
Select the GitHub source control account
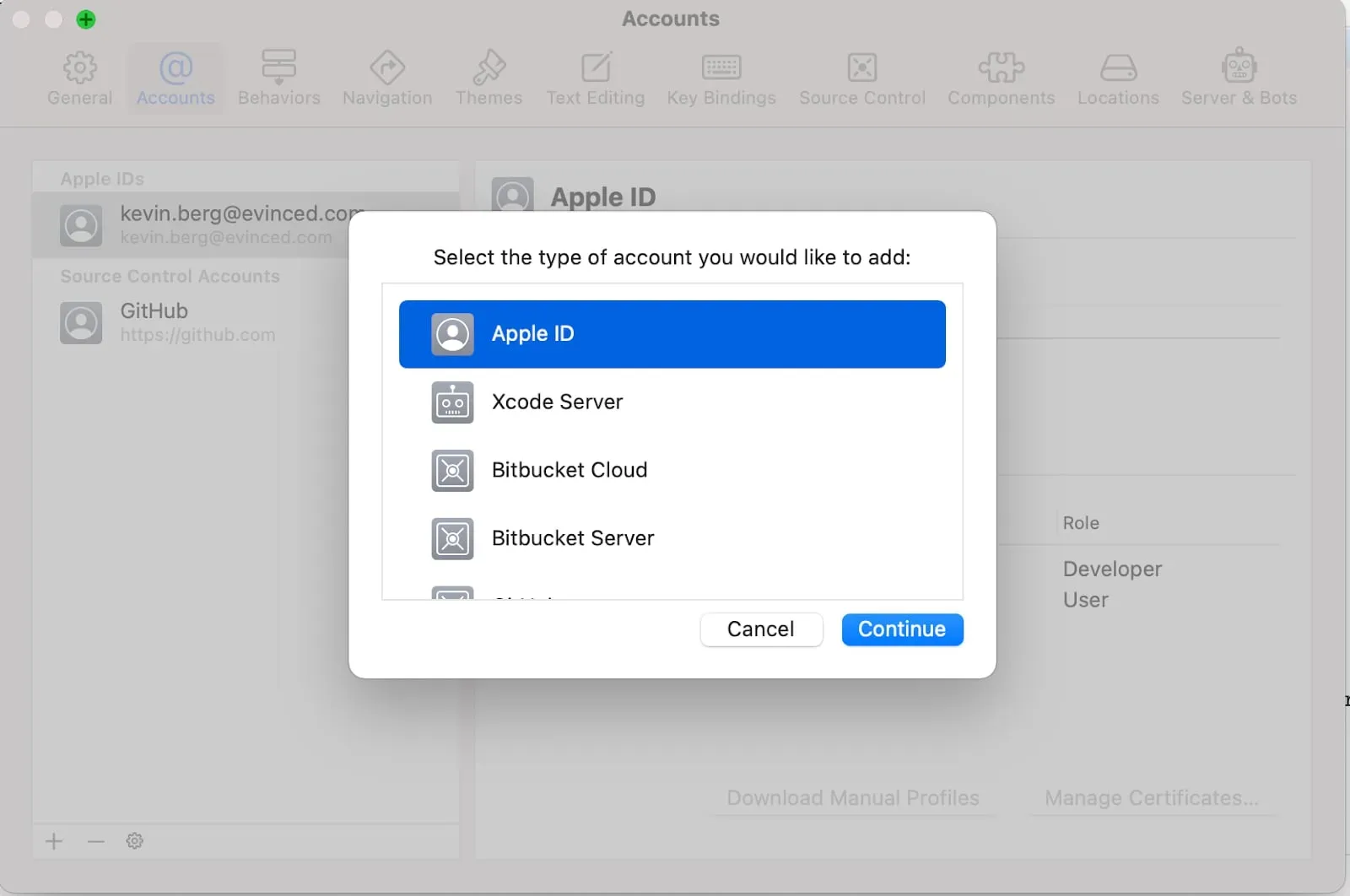191,322
